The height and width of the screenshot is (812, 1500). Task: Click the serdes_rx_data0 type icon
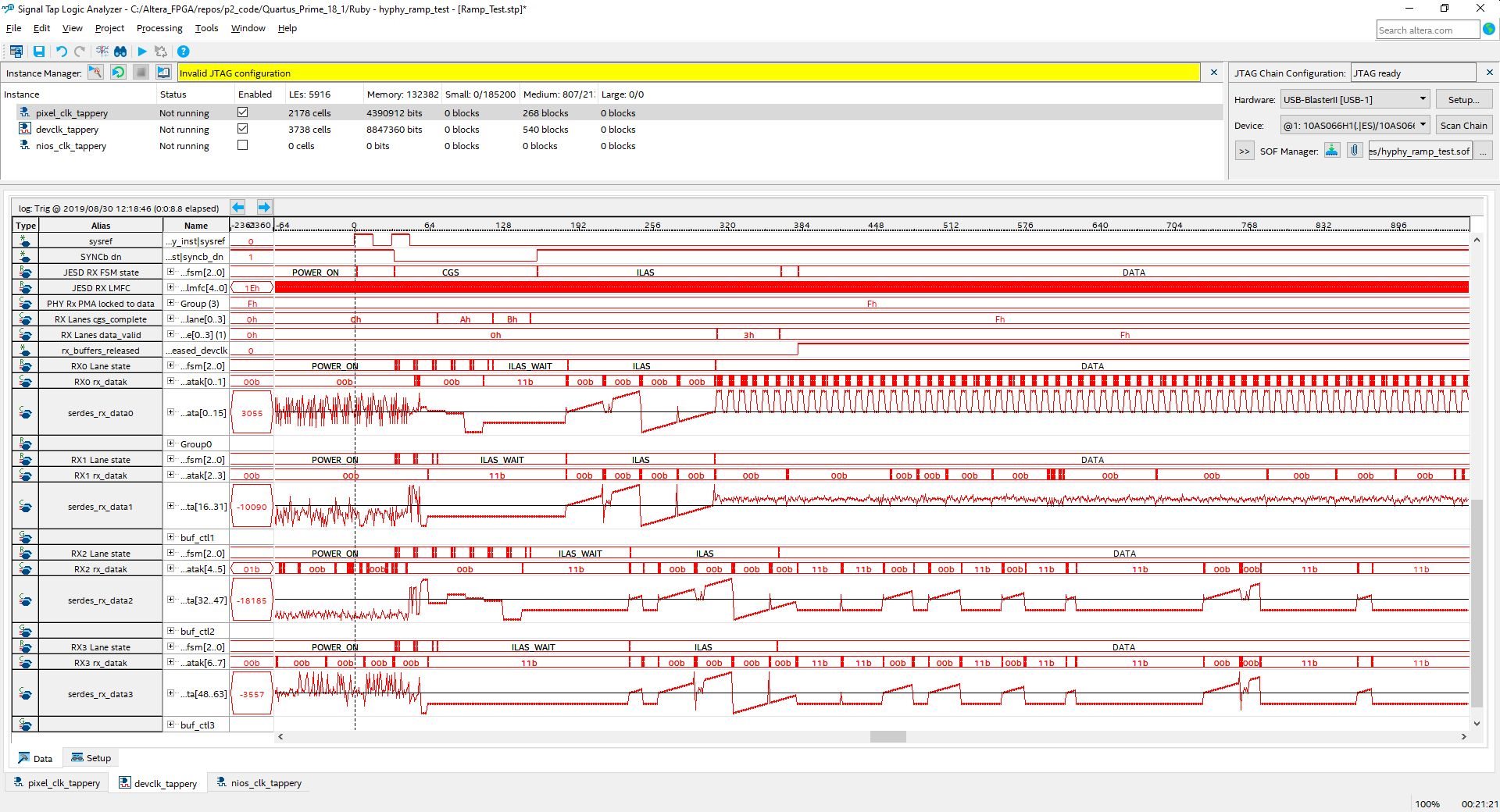[x=25, y=413]
